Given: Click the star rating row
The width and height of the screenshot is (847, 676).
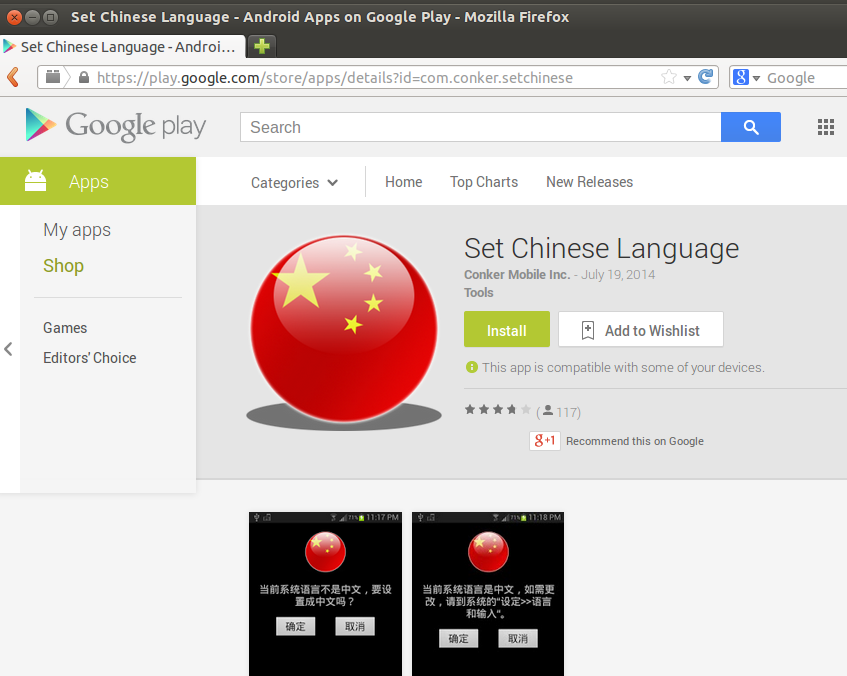Looking at the screenshot, I should point(498,410).
